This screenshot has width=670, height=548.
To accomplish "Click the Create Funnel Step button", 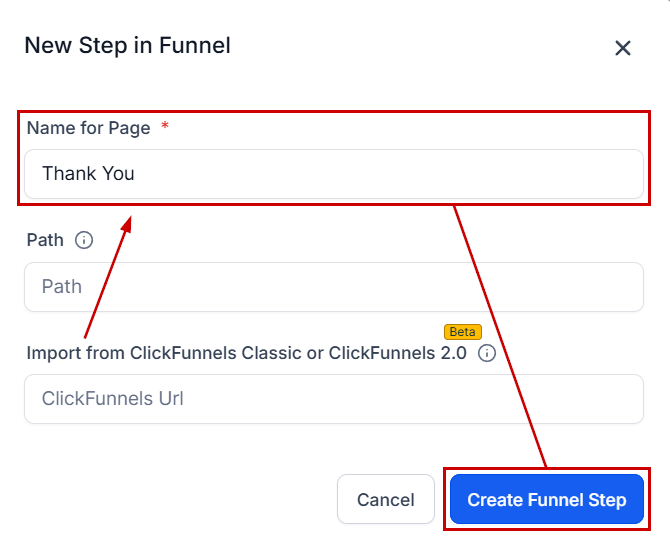I will tap(547, 500).
